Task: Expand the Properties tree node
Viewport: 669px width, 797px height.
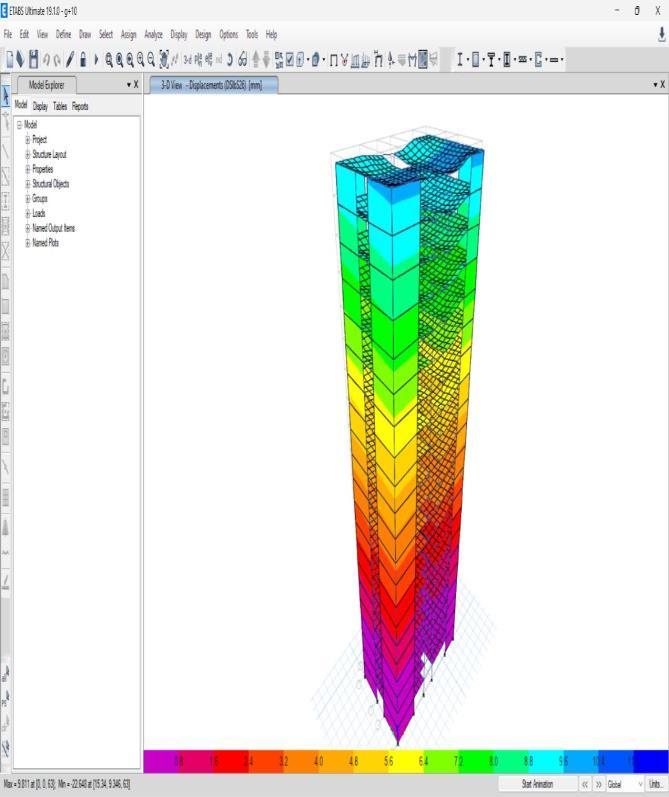Action: click(28, 169)
